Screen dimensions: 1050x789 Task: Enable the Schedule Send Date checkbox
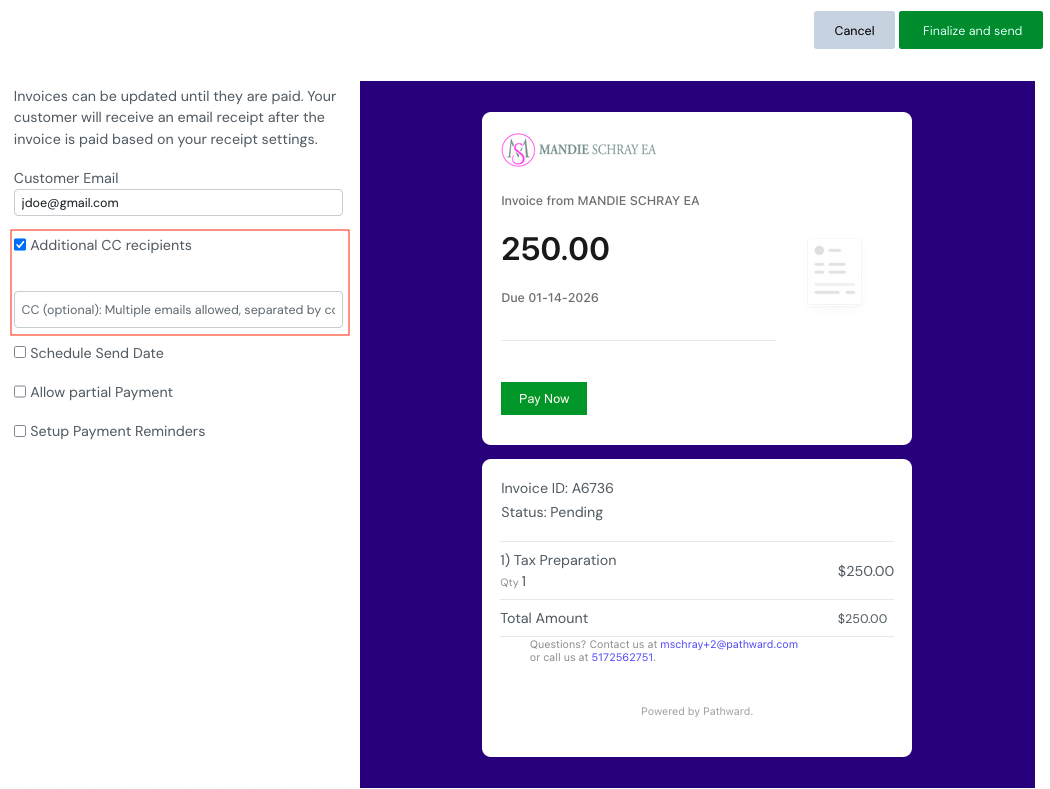[x=20, y=353]
